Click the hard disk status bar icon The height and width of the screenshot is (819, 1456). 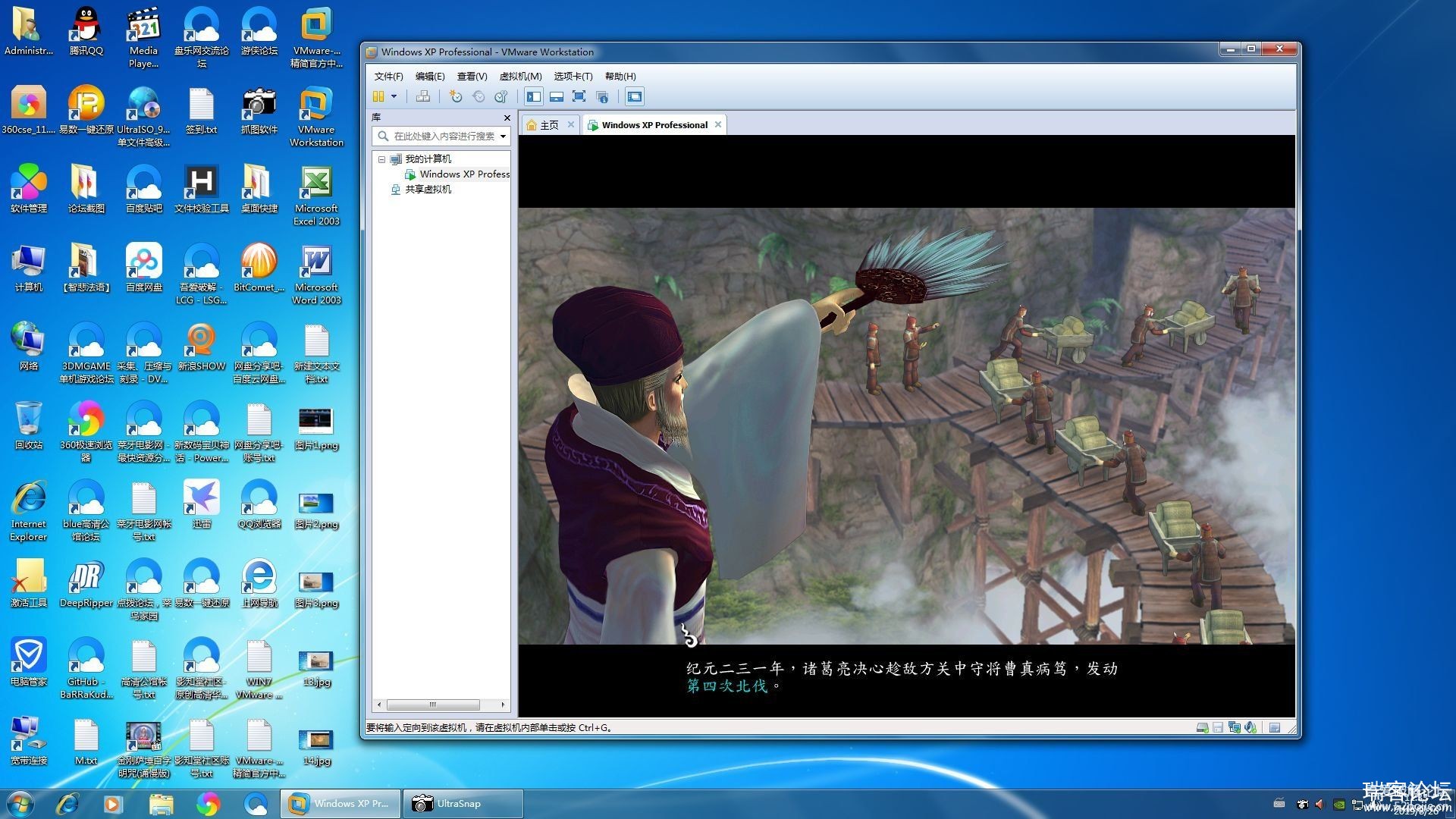1202,728
